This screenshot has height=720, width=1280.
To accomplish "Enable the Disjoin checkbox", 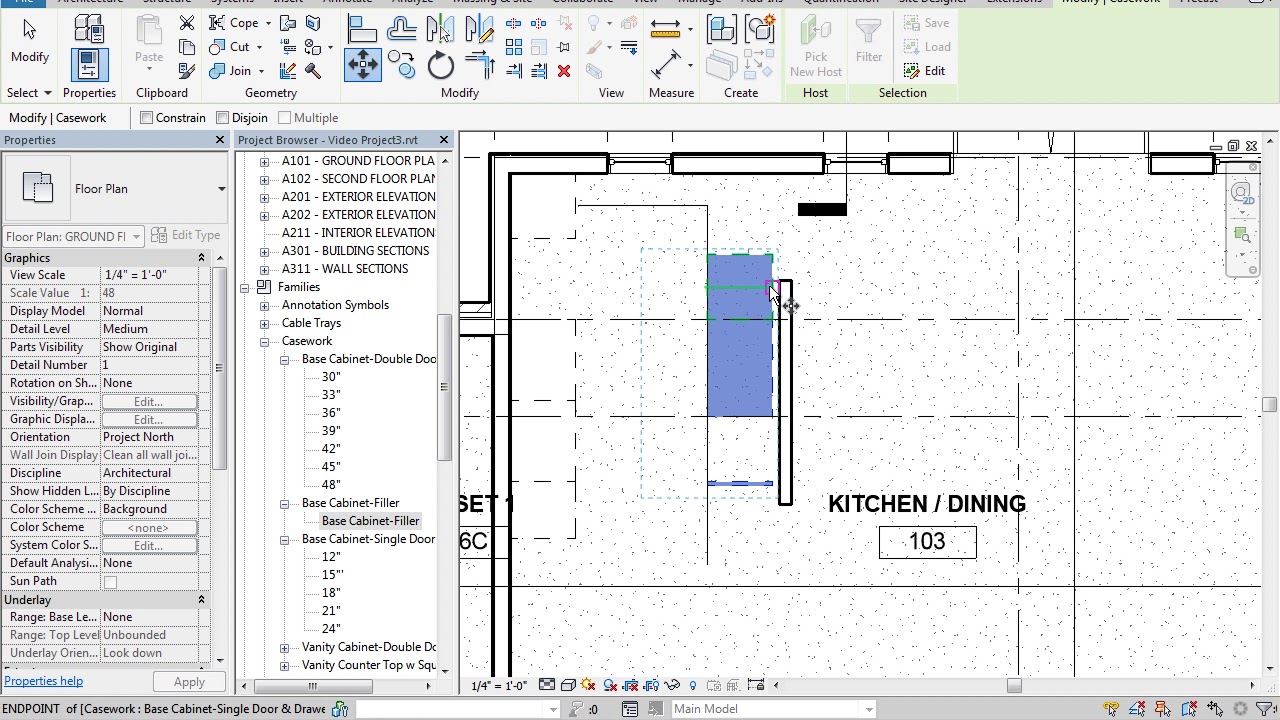I will pos(222,118).
